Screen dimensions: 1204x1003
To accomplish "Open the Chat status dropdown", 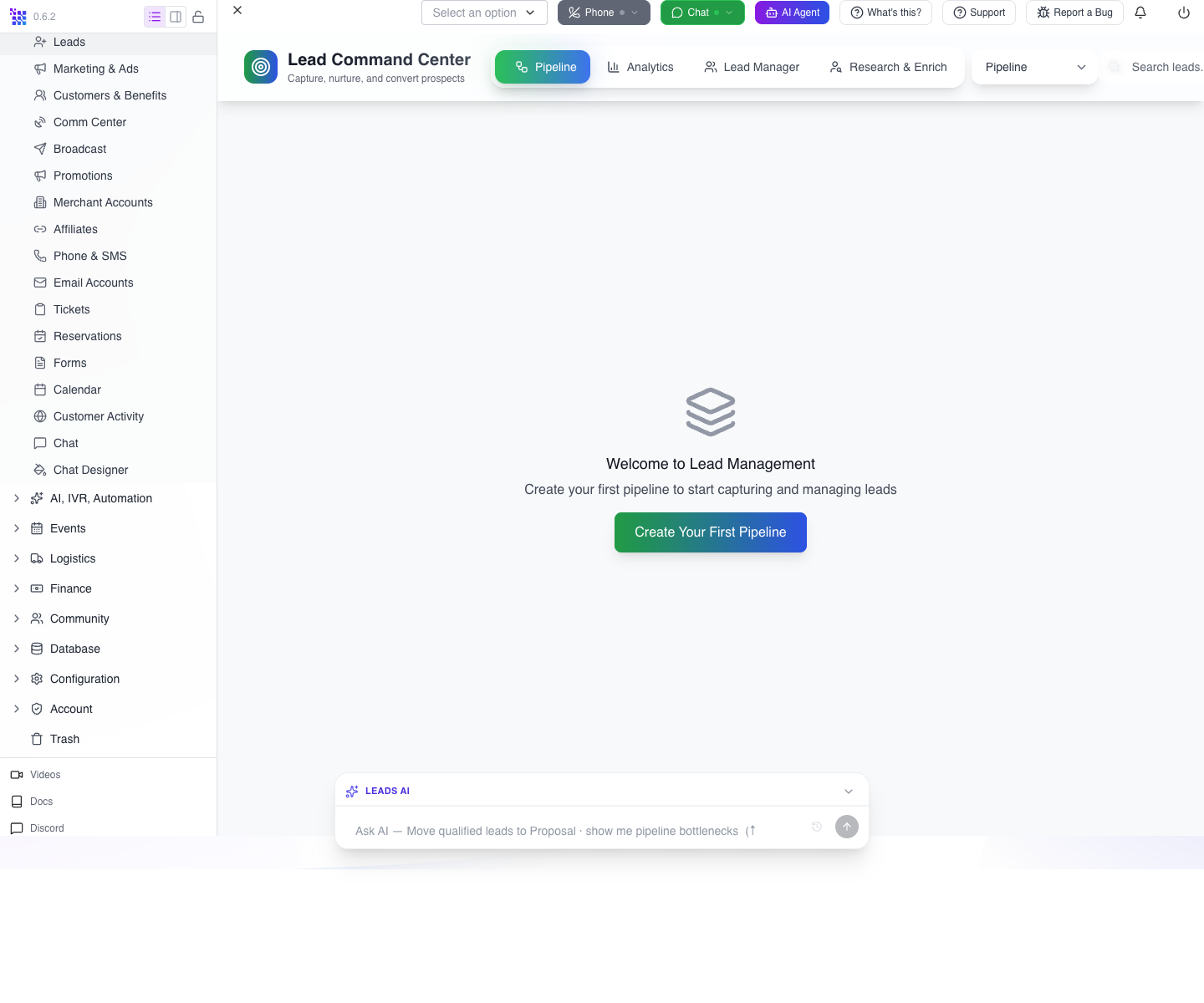I will 702,13.
